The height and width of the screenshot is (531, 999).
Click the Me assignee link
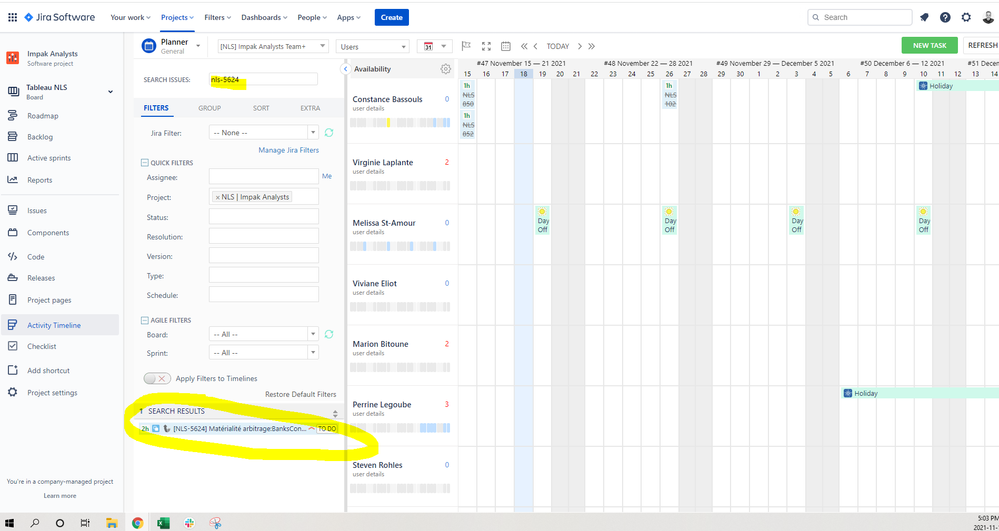[327, 176]
